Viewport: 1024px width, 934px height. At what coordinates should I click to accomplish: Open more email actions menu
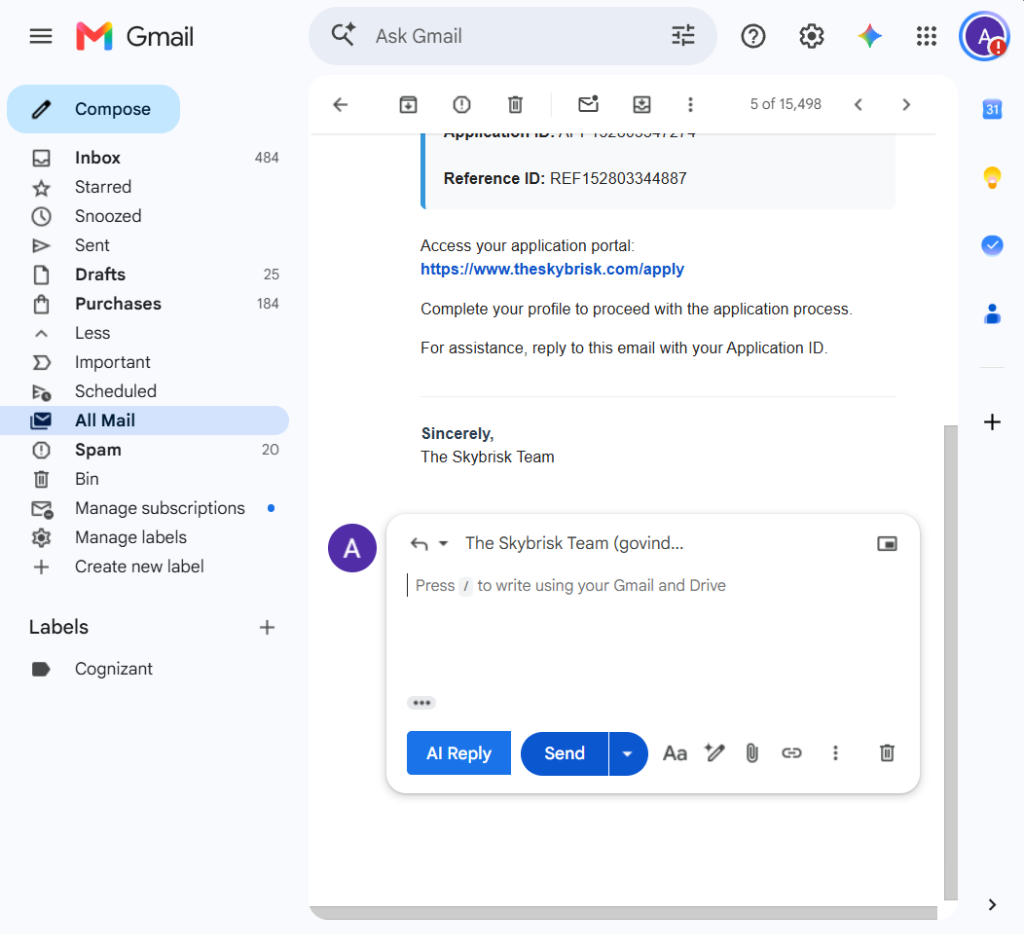coord(690,105)
